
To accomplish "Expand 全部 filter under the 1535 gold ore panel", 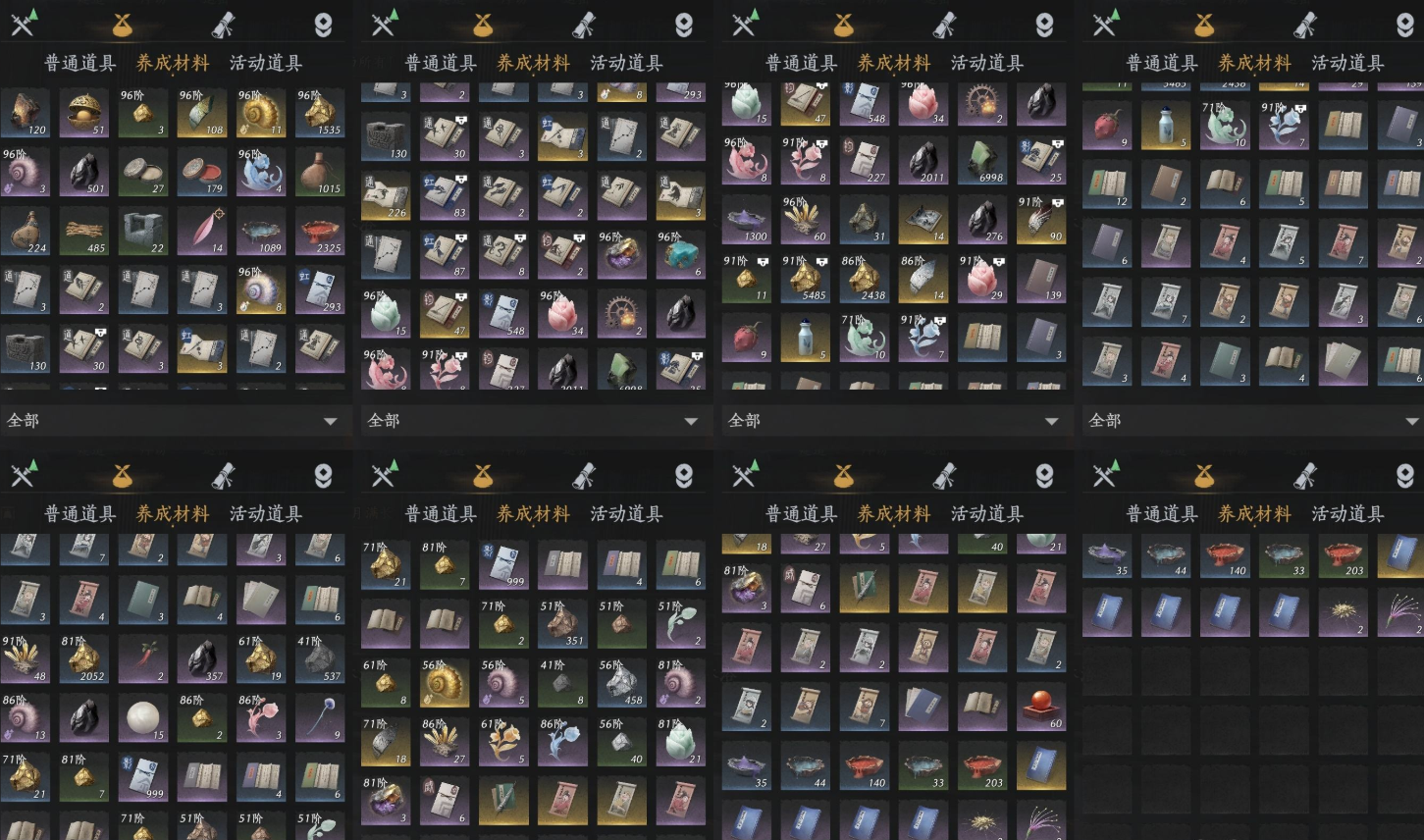I will (174, 420).
